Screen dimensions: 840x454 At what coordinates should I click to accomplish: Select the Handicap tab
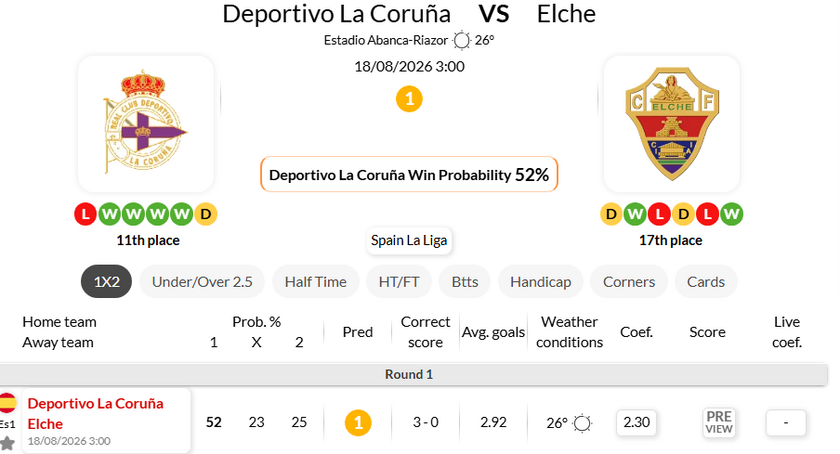click(541, 281)
